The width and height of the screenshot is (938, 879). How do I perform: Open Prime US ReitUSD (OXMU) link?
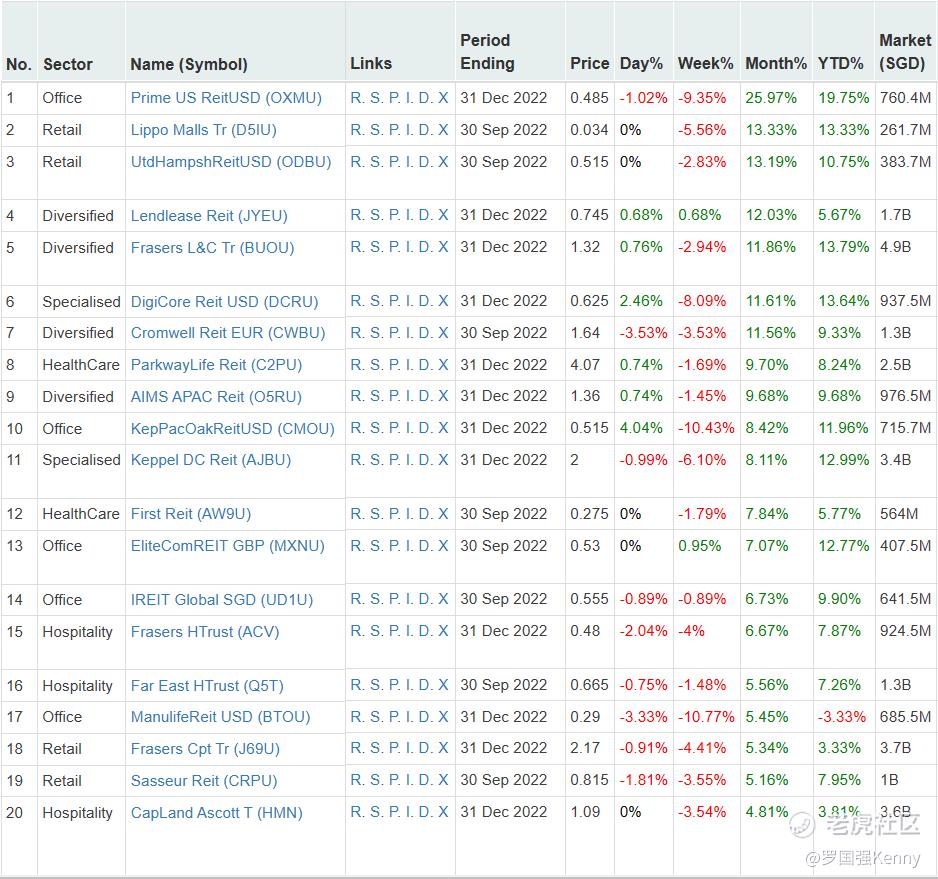coord(226,98)
